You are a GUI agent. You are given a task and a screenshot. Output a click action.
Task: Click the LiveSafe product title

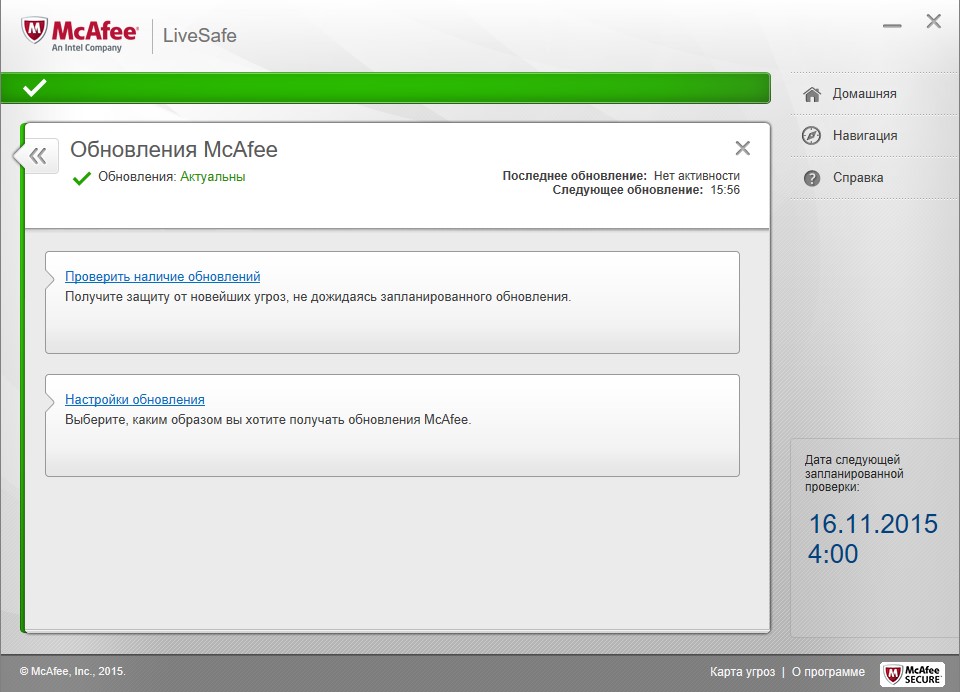tap(200, 36)
